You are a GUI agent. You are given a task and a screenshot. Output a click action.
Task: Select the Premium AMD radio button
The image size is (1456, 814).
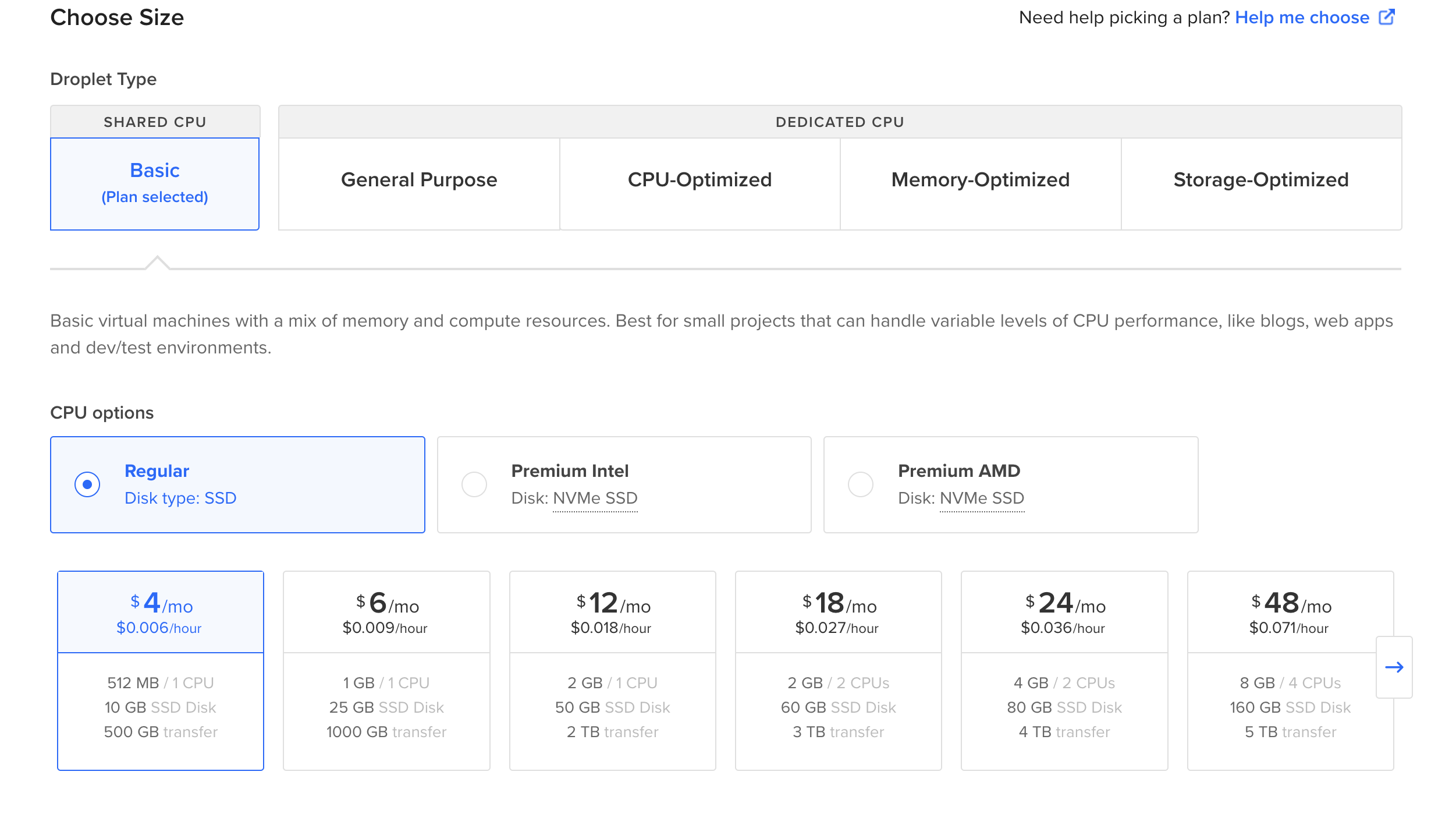pyautogui.click(x=861, y=484)
